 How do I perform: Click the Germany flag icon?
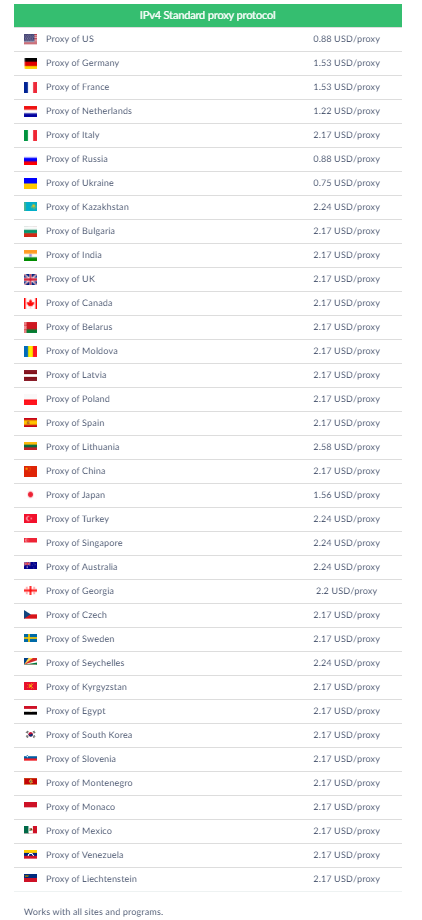click(x=31, y=63)
